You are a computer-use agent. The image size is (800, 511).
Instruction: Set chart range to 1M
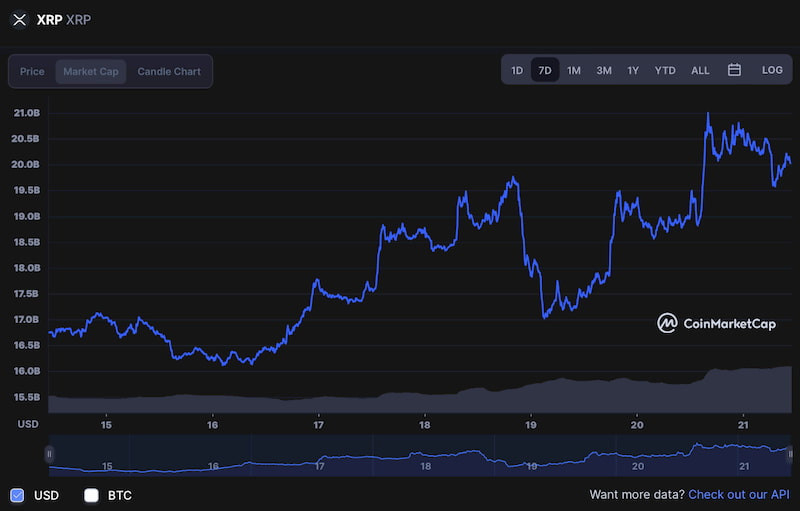pyautogui.click(x=574, y=70)
